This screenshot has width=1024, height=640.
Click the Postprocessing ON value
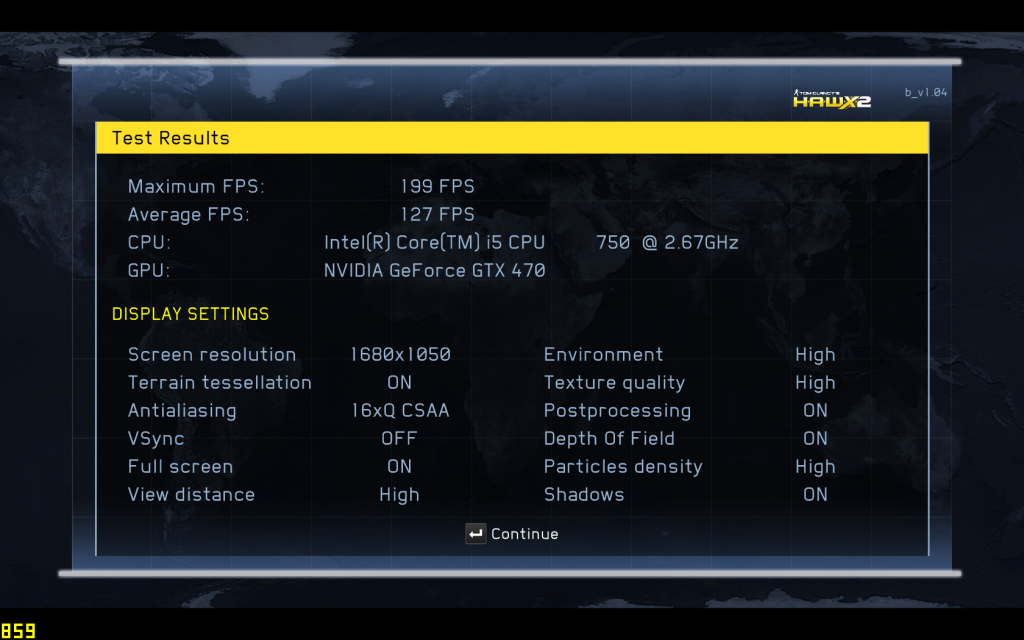pos(815,411)
